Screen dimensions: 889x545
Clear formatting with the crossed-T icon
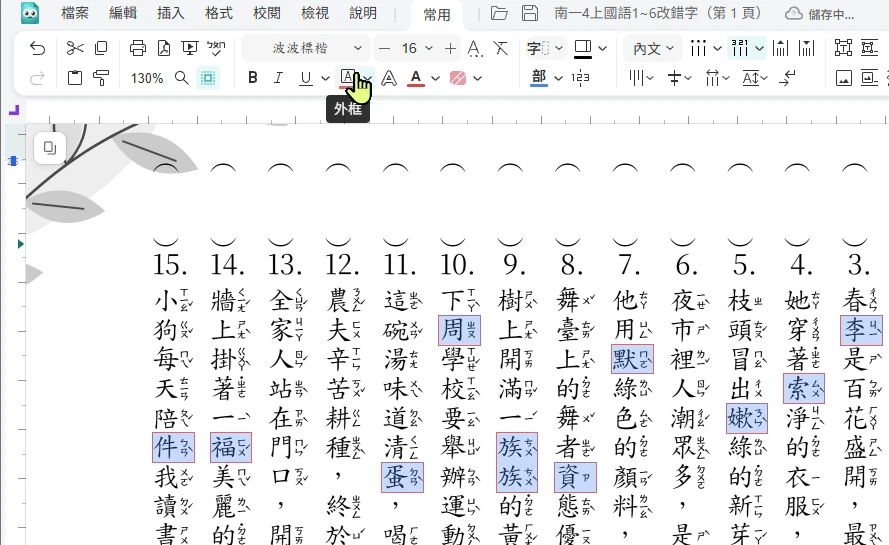click(501, 49)
